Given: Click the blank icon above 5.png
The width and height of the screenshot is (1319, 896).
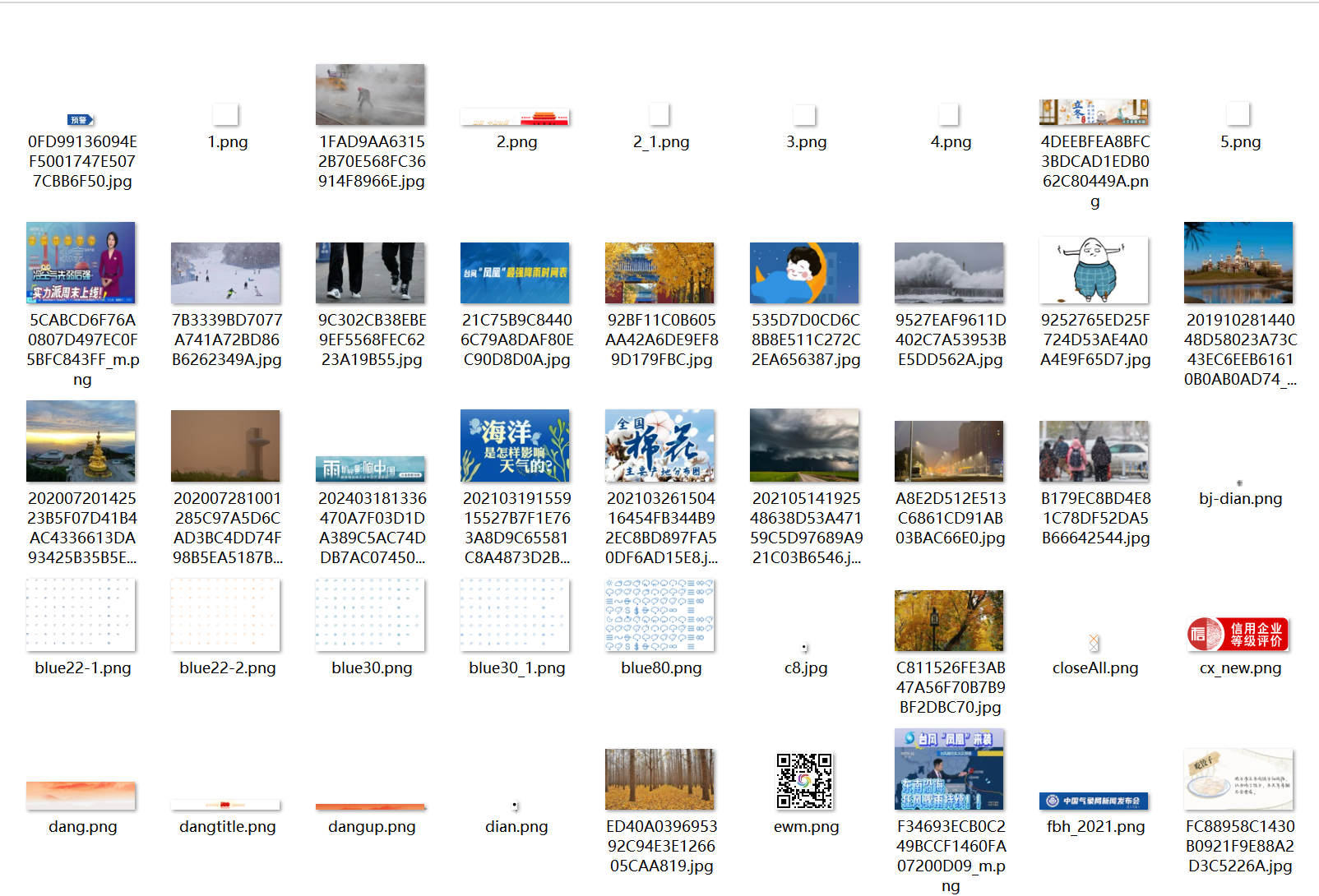Looking at the screenshot, I should [x=1238, y=113].
